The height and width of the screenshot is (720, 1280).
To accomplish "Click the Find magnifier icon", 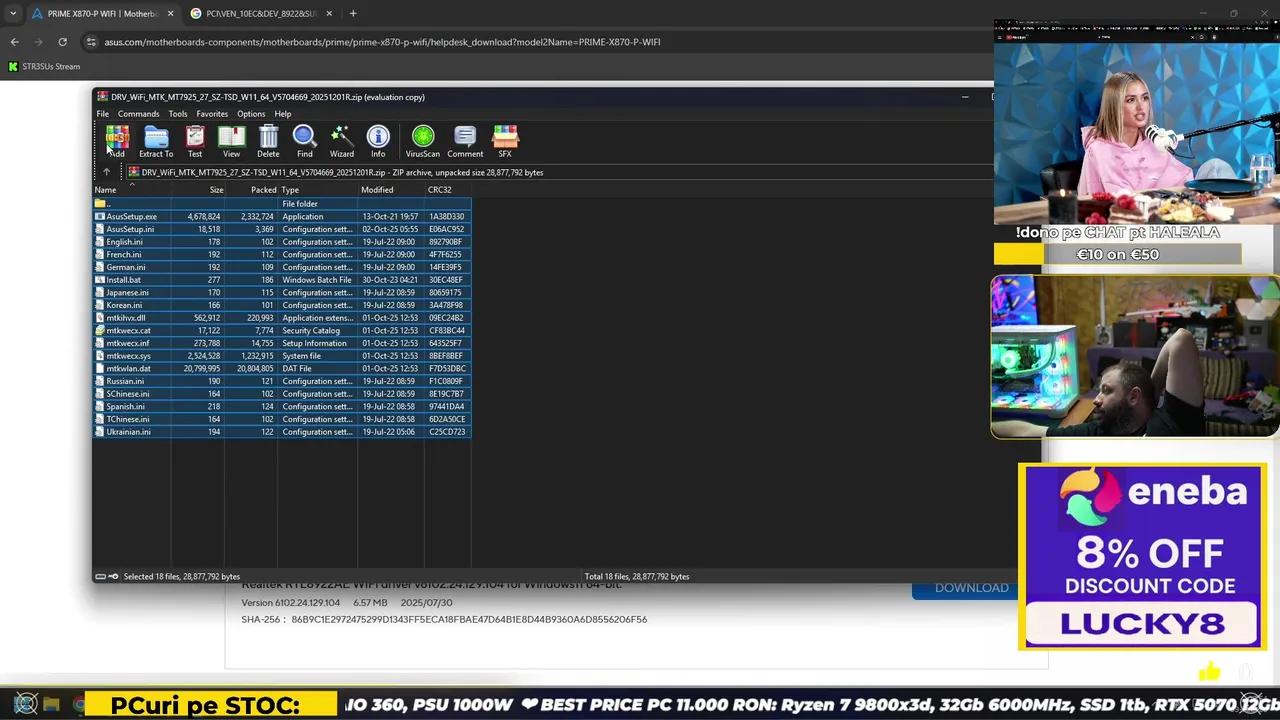I will 305,141.
